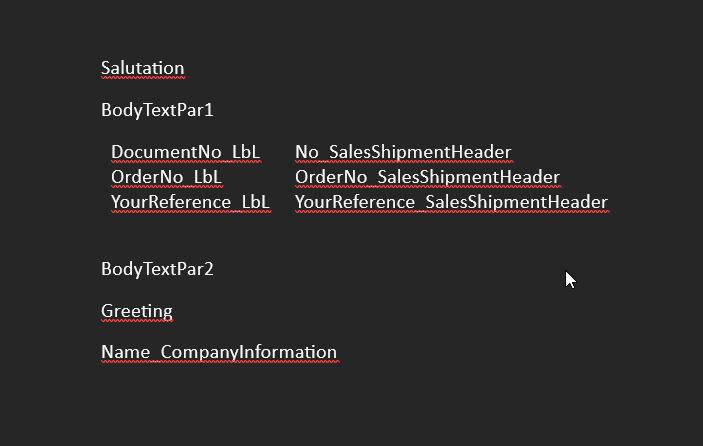
Task: Select the OrderNo_LbL label cell
Action: [166, 178]
